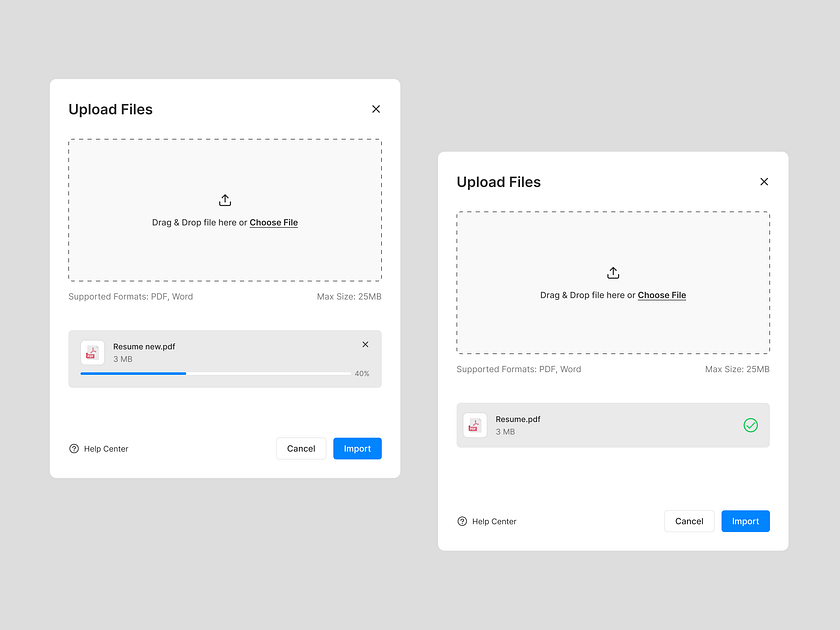Click Cancel in the left dialog
This screenshot has height=630, width=840.
pyautogui.click(x=301, y=448)
